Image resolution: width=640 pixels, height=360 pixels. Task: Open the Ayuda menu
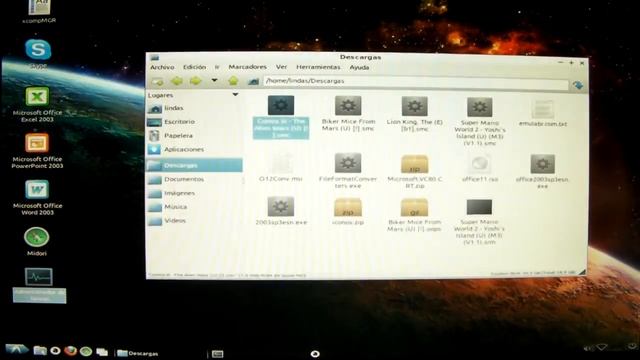click(359, 67)
